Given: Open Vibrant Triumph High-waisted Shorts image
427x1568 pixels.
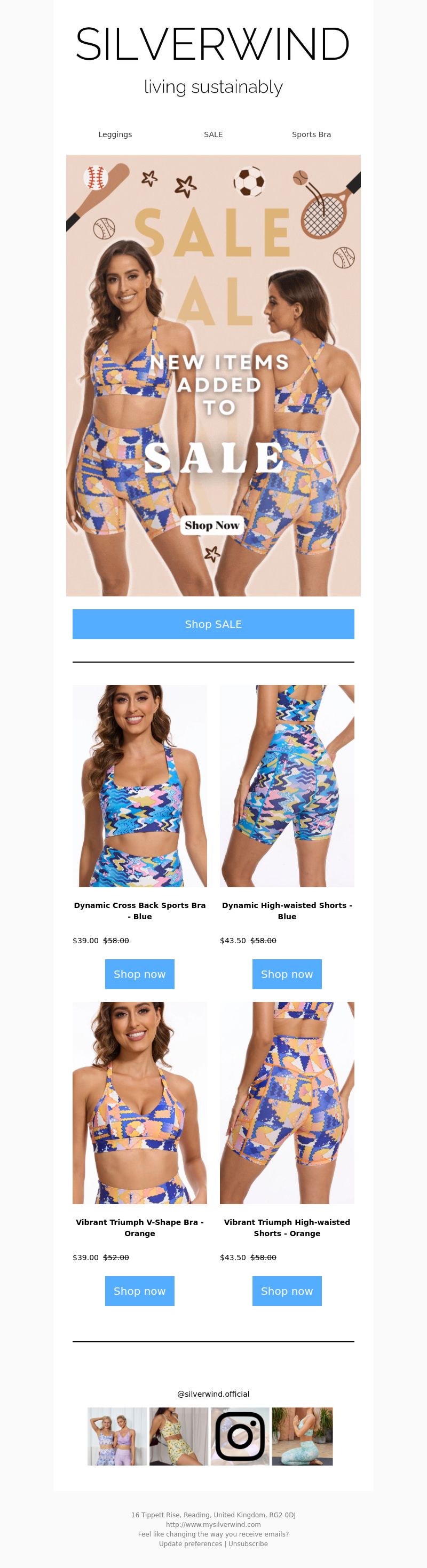Looking at the screenshot, I should [x=287, y=1103].
